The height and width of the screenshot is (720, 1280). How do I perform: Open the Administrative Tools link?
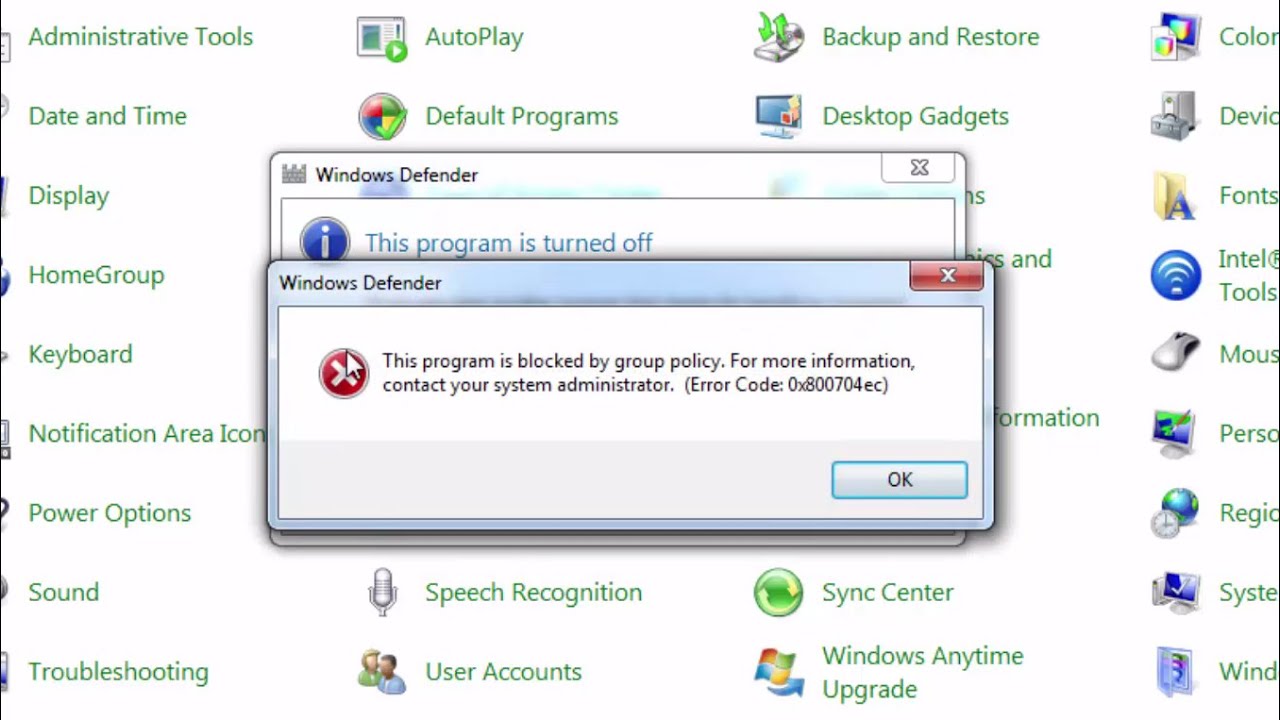click(x=141, y=37)
